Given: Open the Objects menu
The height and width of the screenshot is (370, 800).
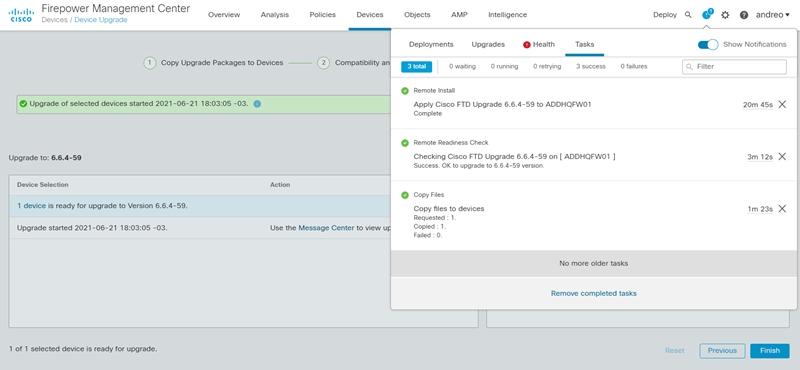Looking at the screenshot, I should (x=417, y=15).
